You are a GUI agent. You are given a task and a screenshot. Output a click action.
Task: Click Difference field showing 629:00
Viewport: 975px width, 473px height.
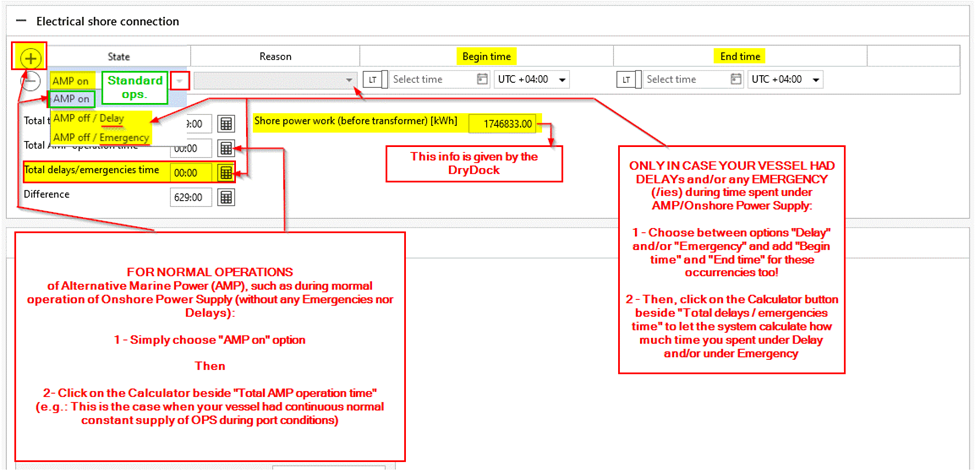tap(190, 197)
